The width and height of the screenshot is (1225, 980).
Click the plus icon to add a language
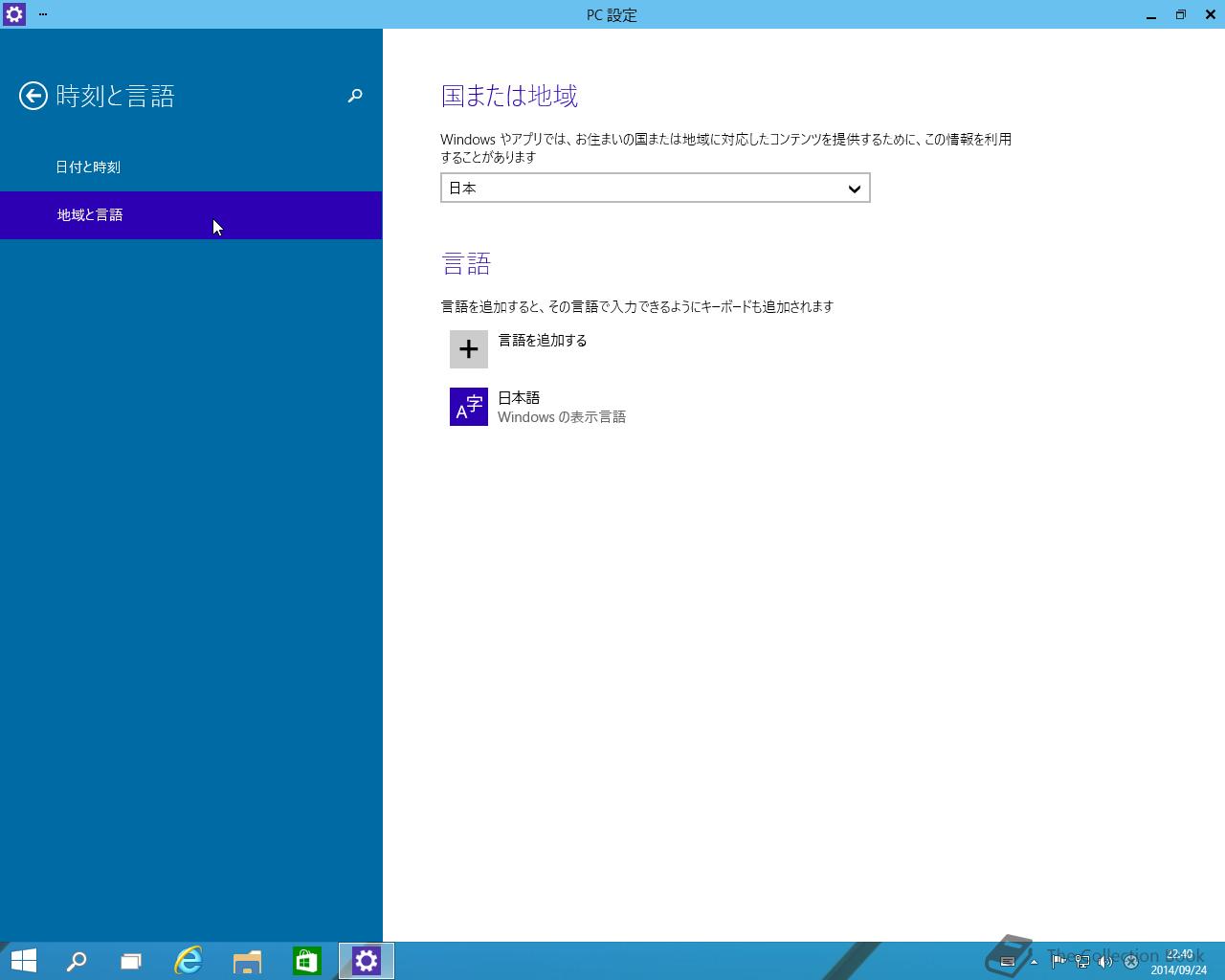469,349
